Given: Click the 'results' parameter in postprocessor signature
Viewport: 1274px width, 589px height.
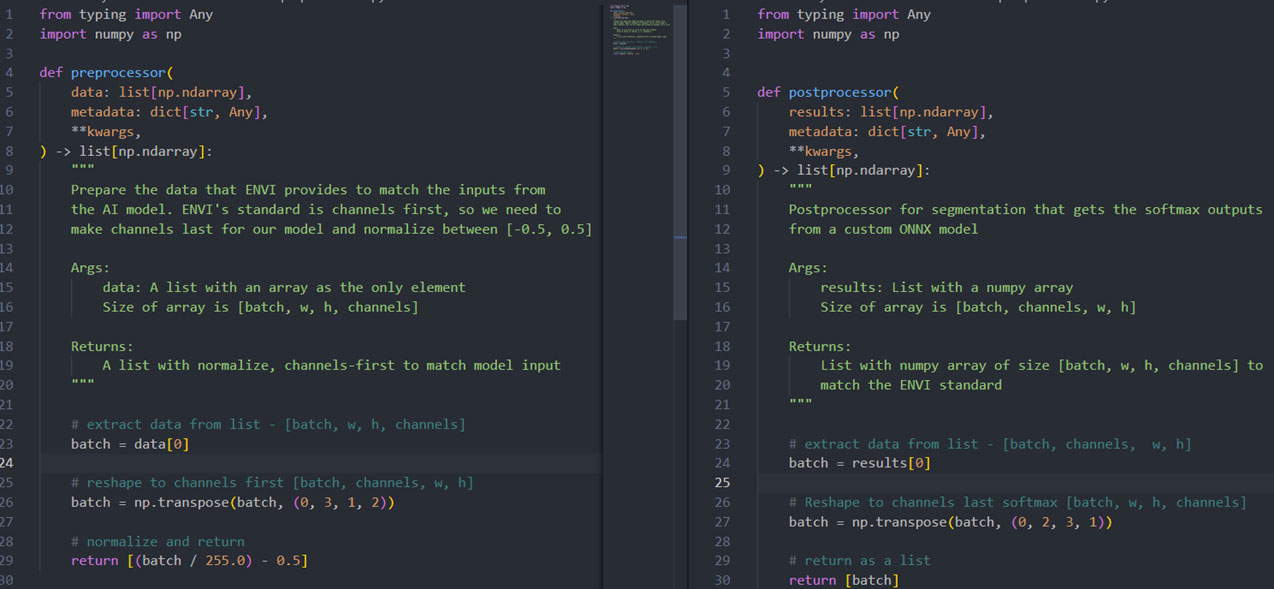Looking at the screenshot, I should pyautogui.click(x=819, y=112).
